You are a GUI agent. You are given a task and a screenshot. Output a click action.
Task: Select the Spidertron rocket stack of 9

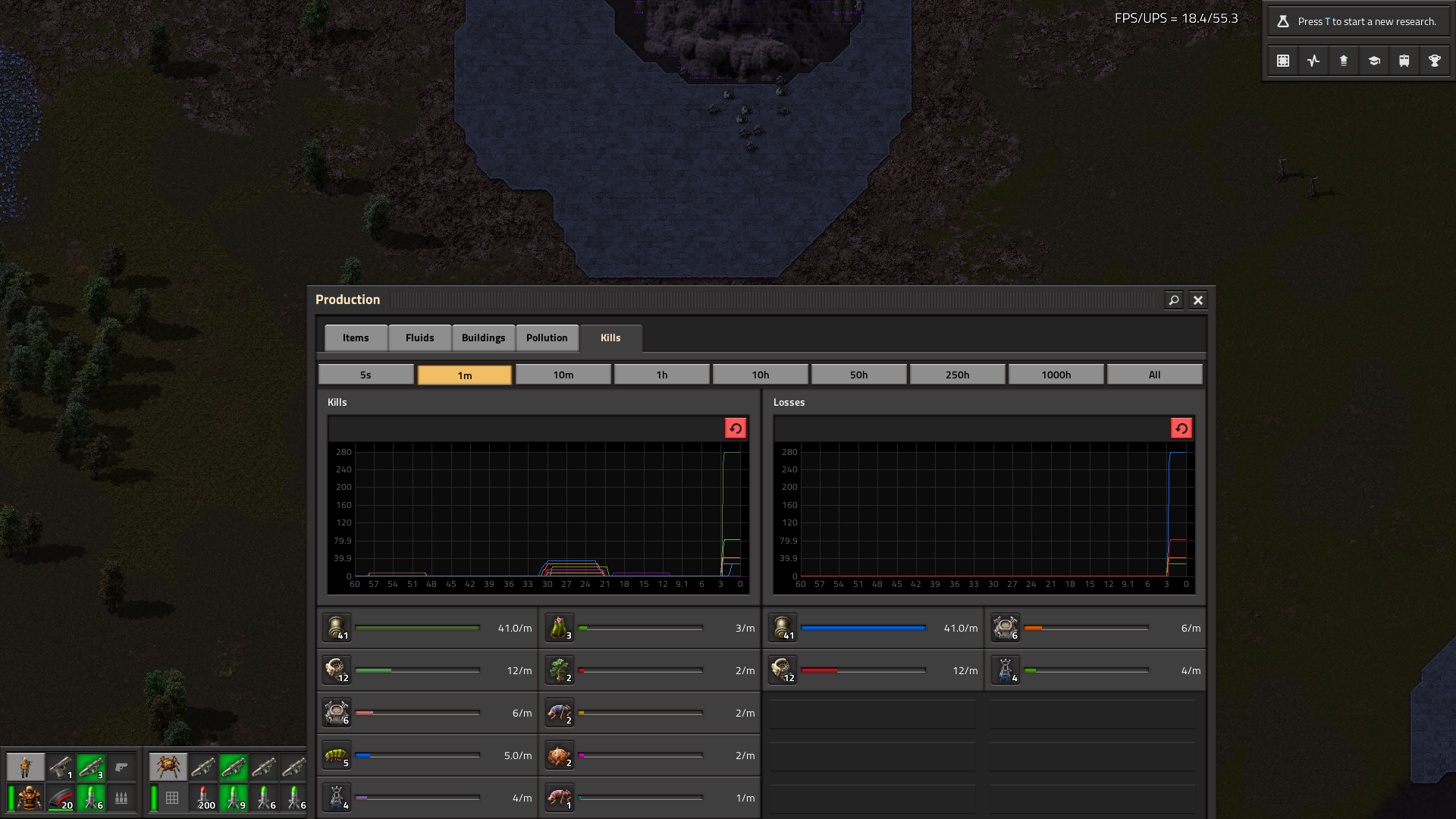[234, 798]
